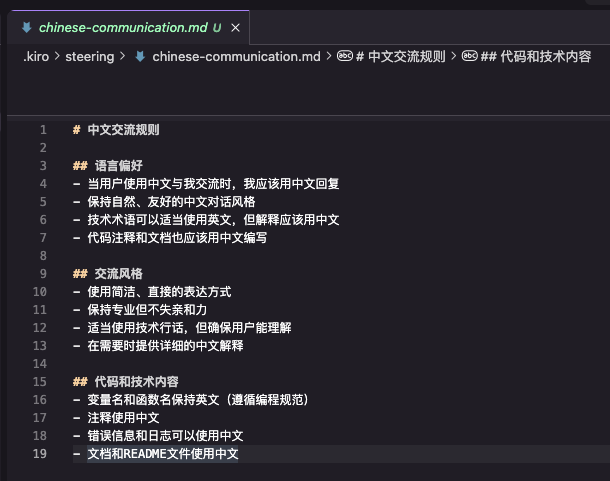Click line number 15 in the gutter
The height and width of the screenshot is (481, 610).
(x=40, y=382)
